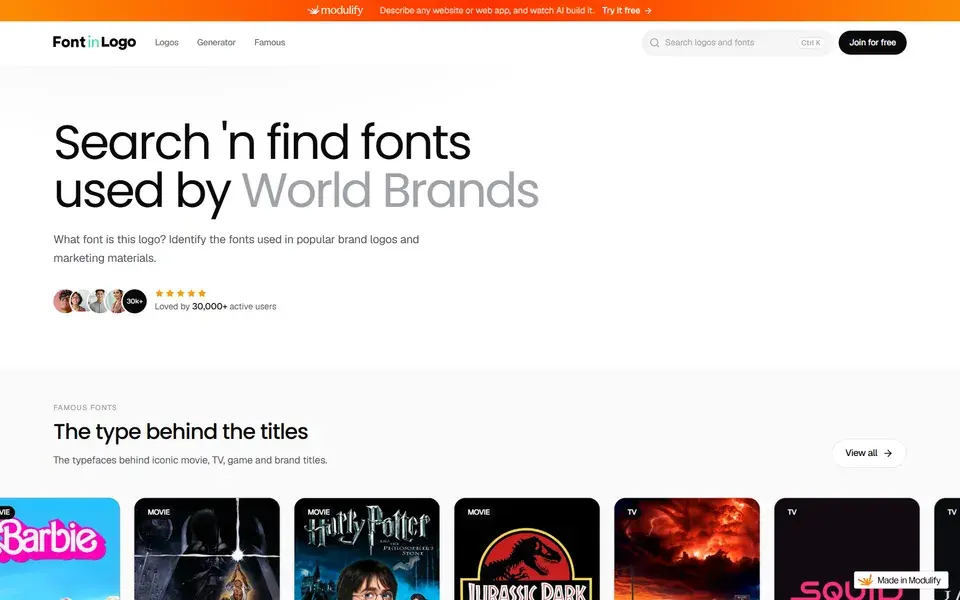Open the Squid Game TV card
The image size is (960, 600).
tap(847, 549)
